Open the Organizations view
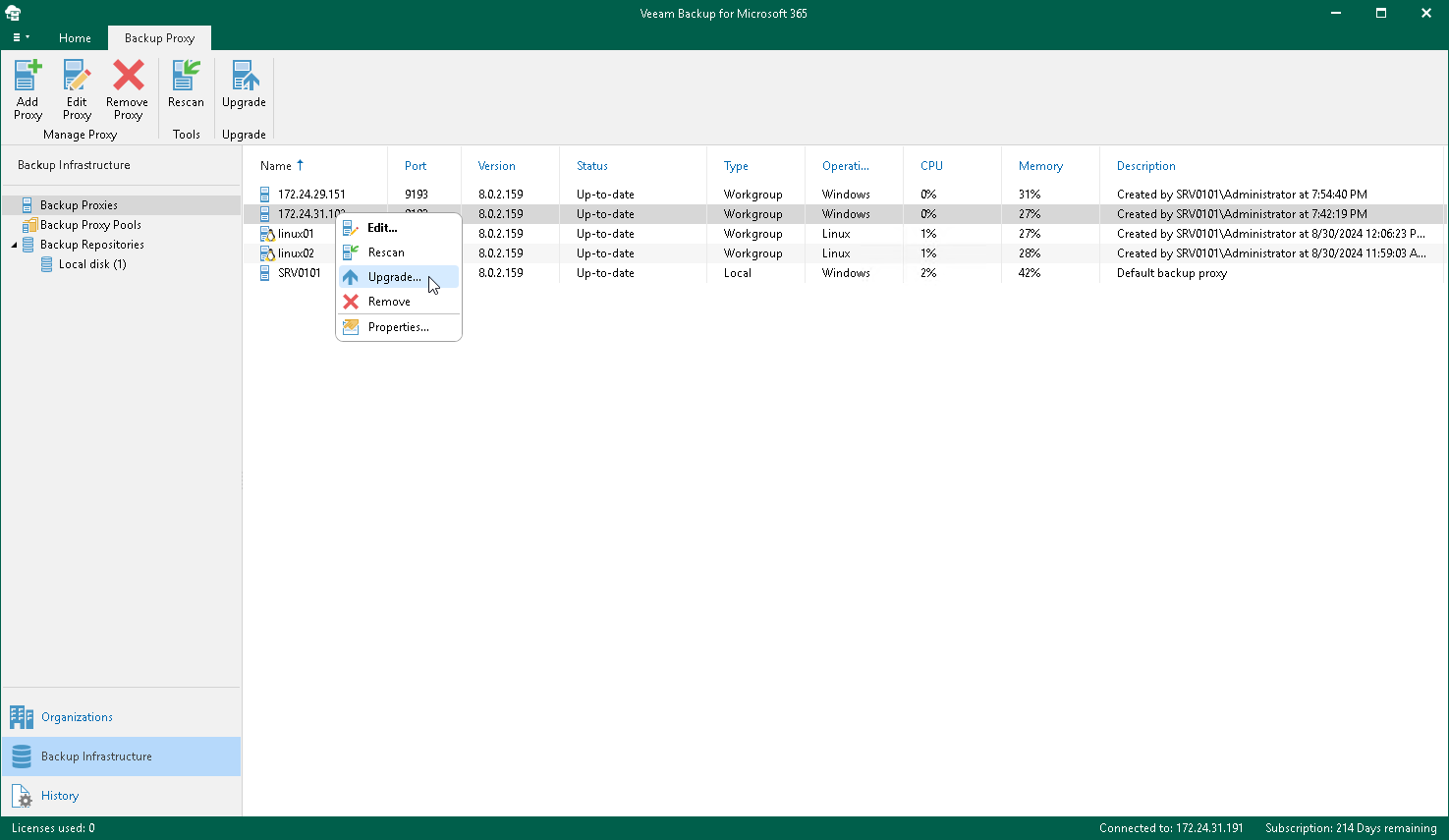 click(x=122, y=717)
